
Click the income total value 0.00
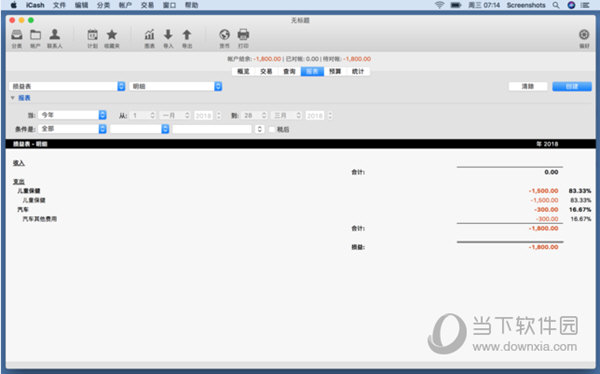click(551, 172)
